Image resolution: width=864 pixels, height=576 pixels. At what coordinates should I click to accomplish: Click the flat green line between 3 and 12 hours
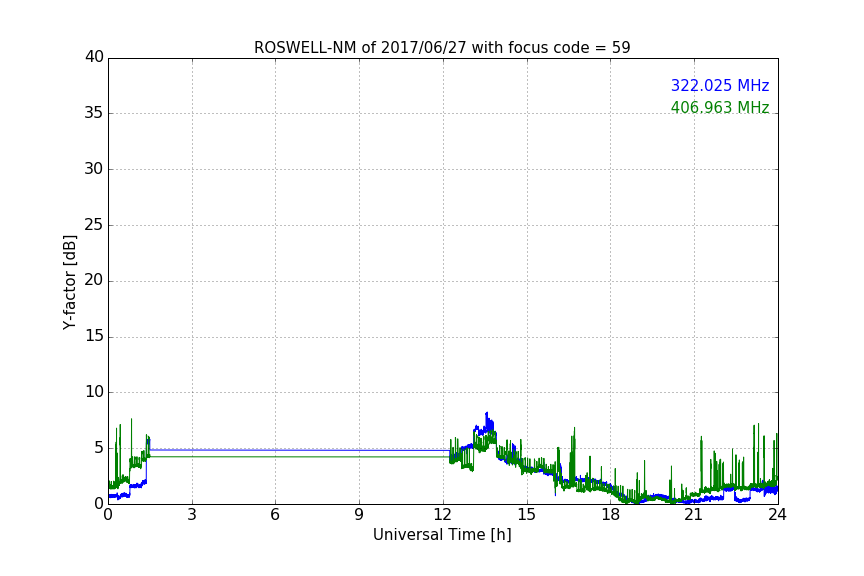point(299,456)
